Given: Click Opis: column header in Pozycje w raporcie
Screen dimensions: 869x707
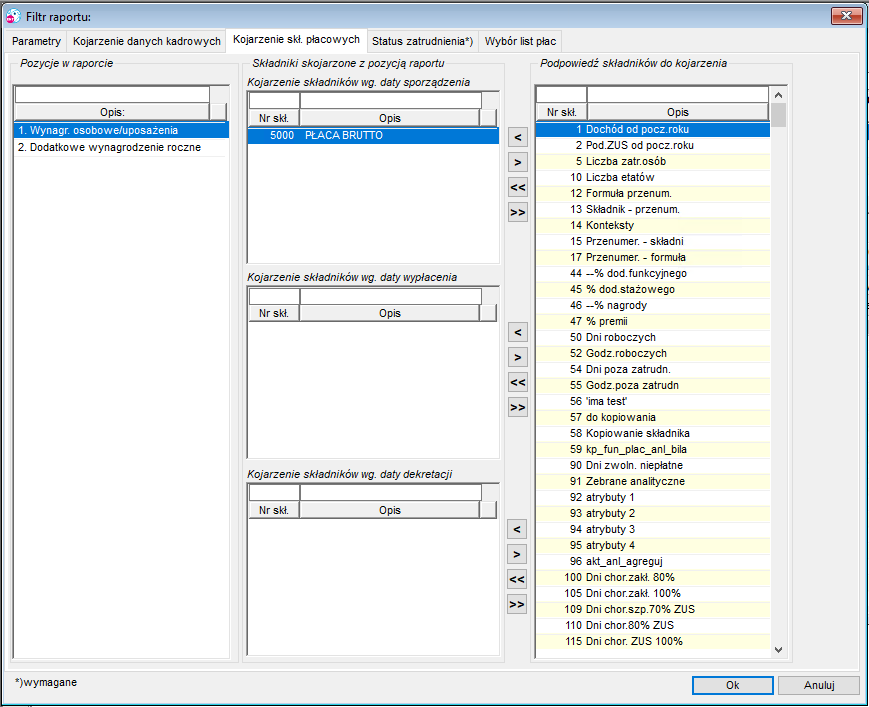Looking at the screenshot, I should [112, 112].
